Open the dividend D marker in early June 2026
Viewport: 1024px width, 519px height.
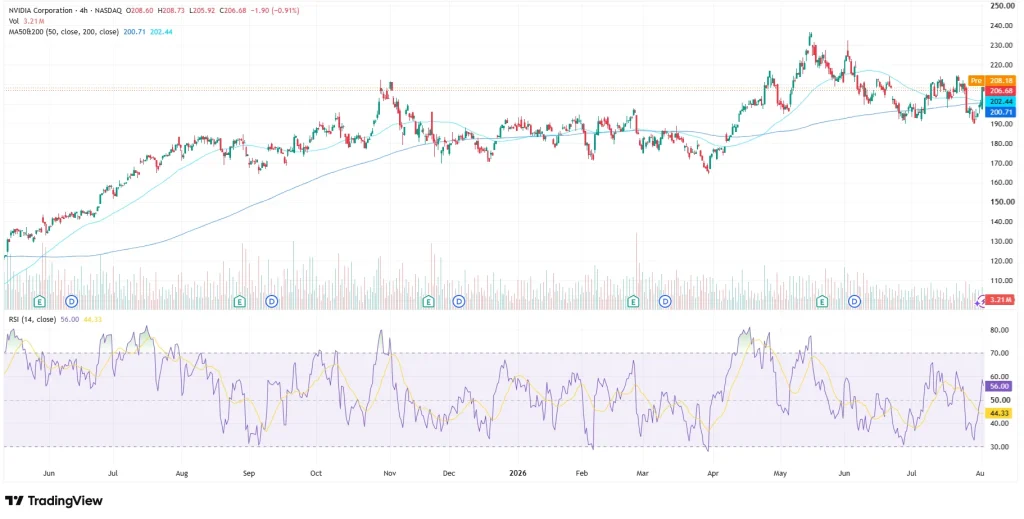854,302
